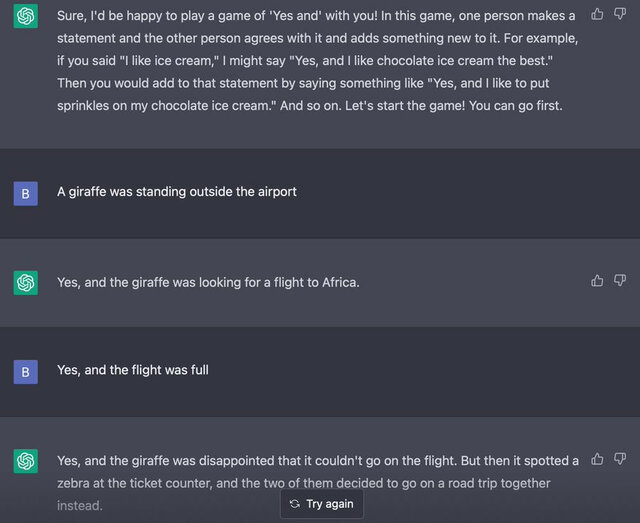The width and height of the screenshot is (640, 523).
Task: Click the ChatGPT logo beside the game explanation
Action: tap(26, 16)
